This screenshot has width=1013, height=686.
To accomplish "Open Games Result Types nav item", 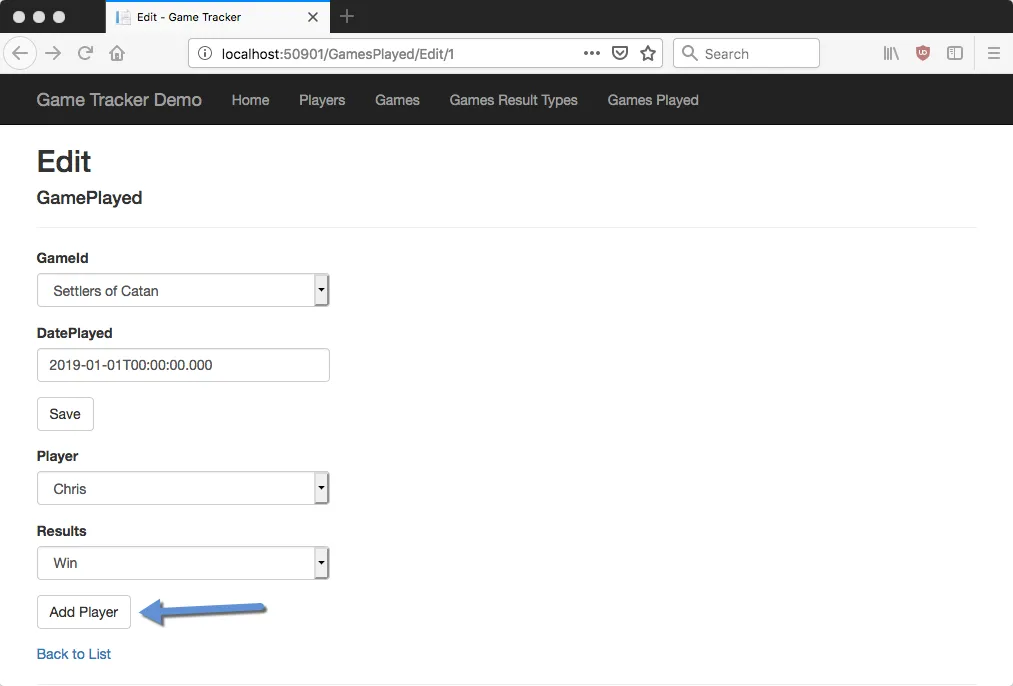I will 514,100.
